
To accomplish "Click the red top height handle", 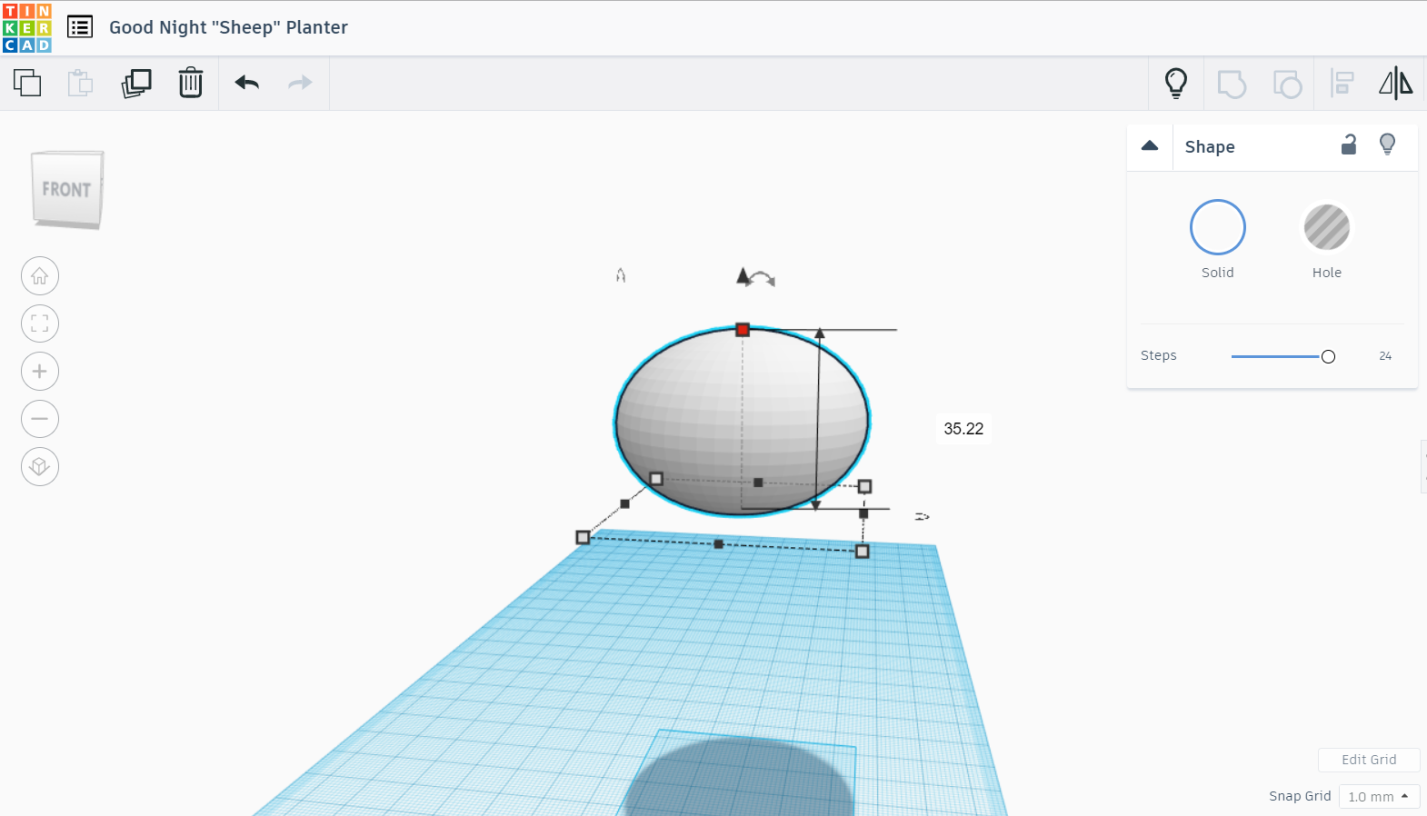I will click(x=742, y=330).
